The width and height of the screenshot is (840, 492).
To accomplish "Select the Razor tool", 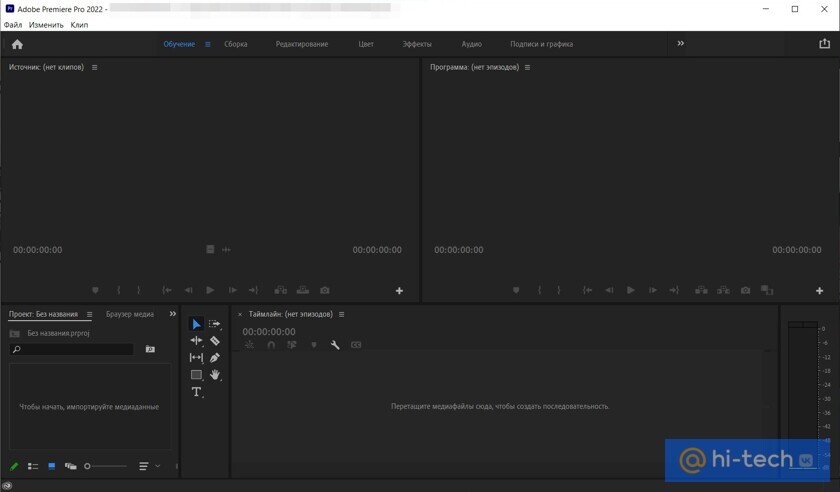I will (x=215, y=341).
